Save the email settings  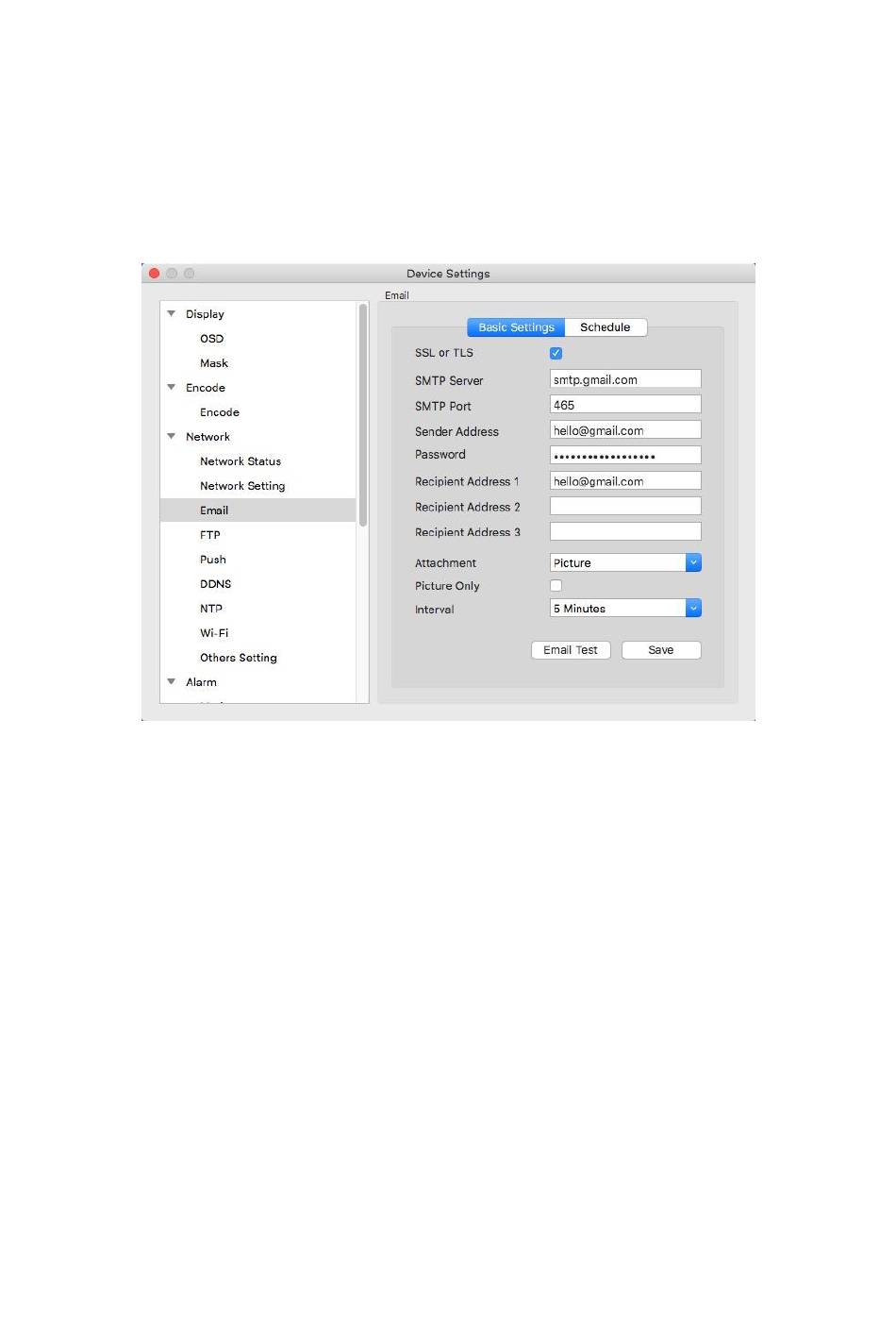coord(661,650)
